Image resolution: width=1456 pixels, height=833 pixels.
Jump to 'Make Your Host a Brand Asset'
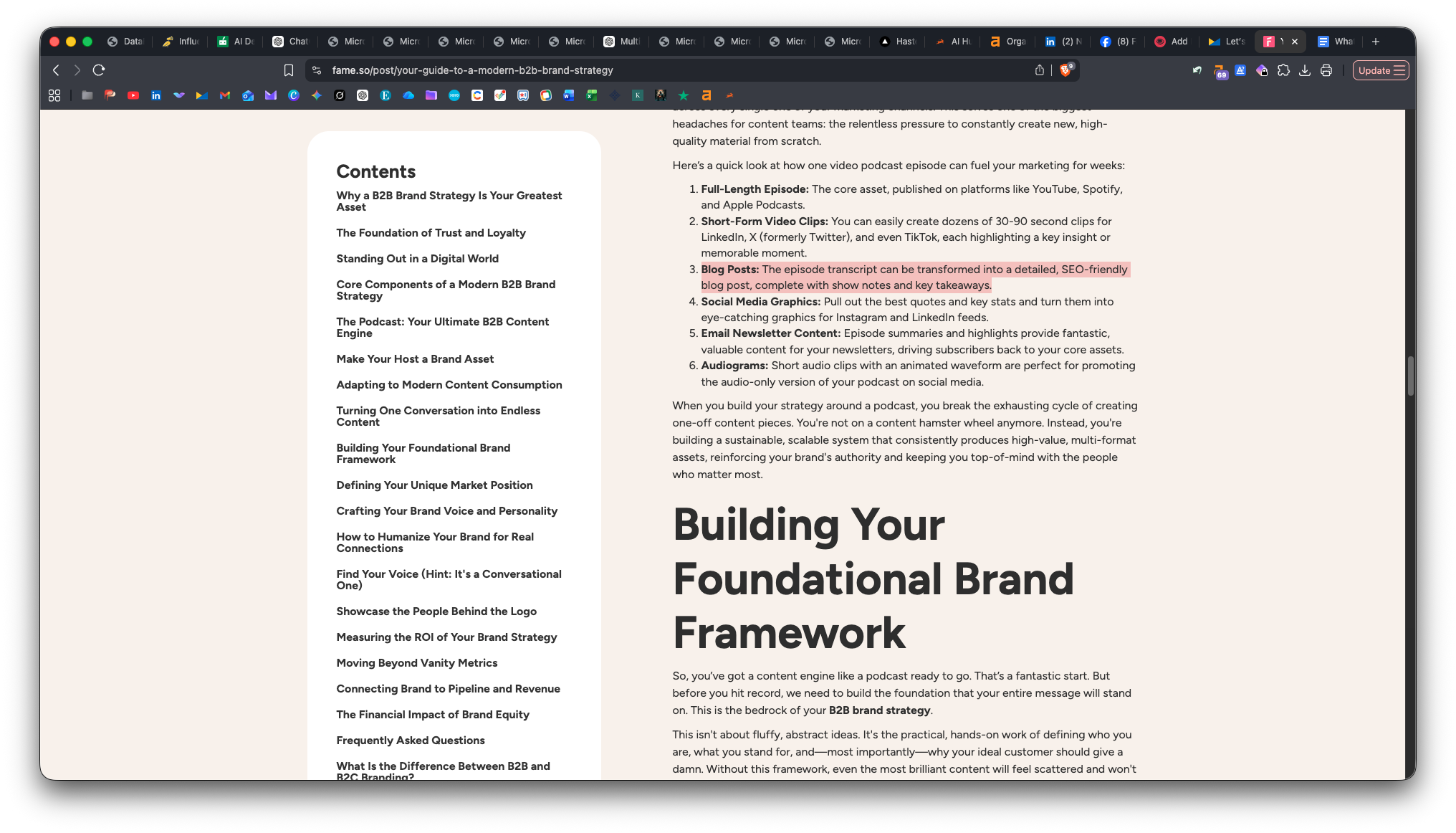[x=415, y=359]
